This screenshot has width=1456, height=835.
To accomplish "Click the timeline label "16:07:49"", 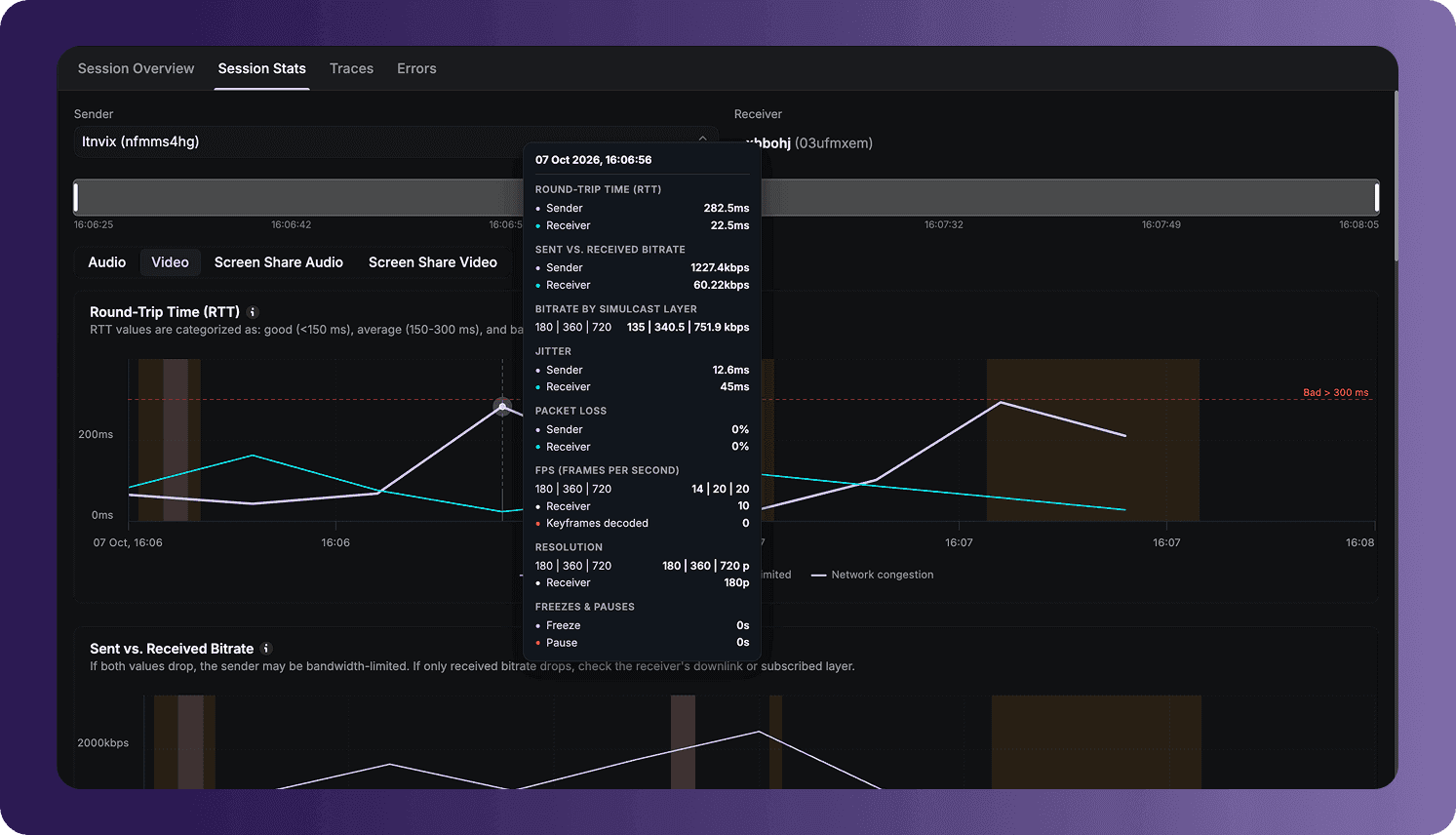I will [x=1161, y=224].
